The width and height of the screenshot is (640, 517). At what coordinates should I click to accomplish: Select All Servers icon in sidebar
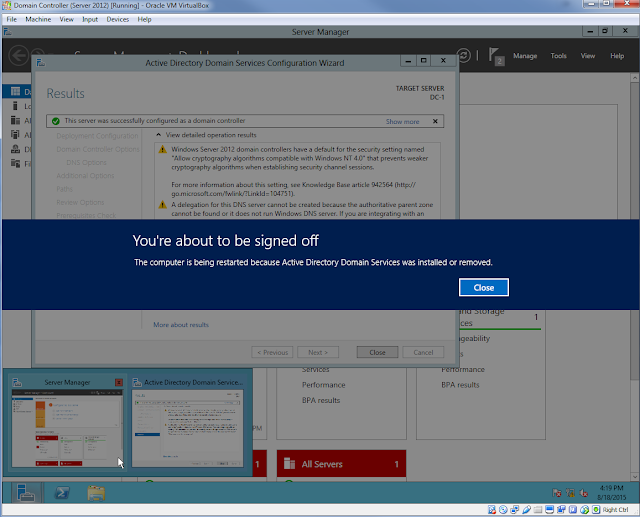click(x=16, y=120)
